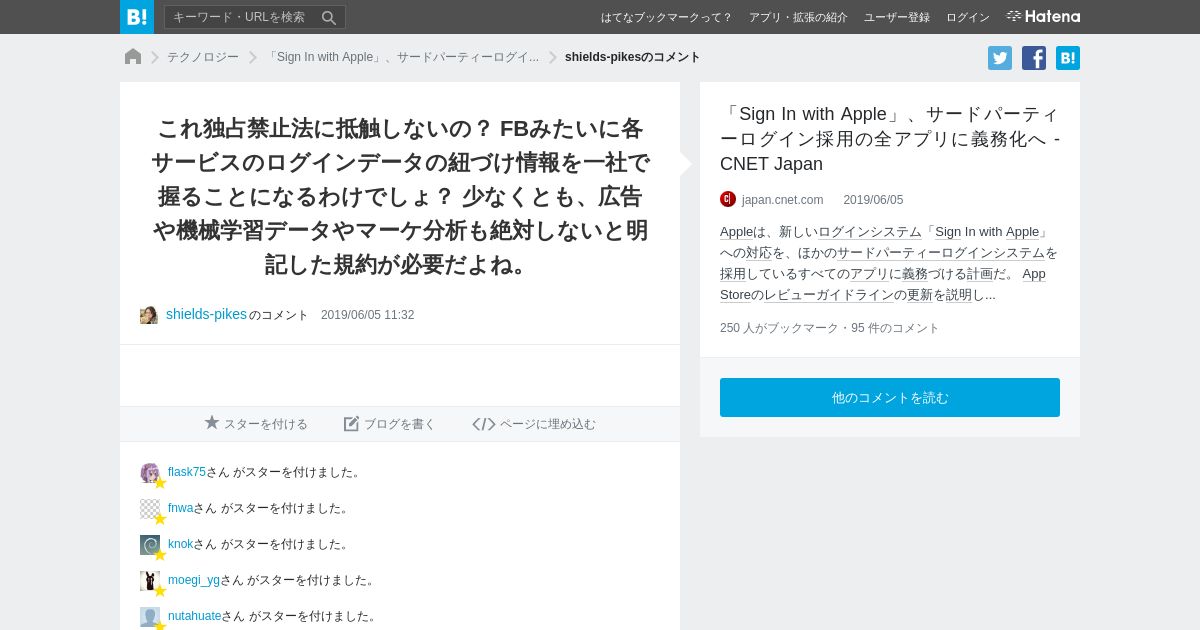Open ログイン link
The image size is (1200, 630).
(968, 17)
